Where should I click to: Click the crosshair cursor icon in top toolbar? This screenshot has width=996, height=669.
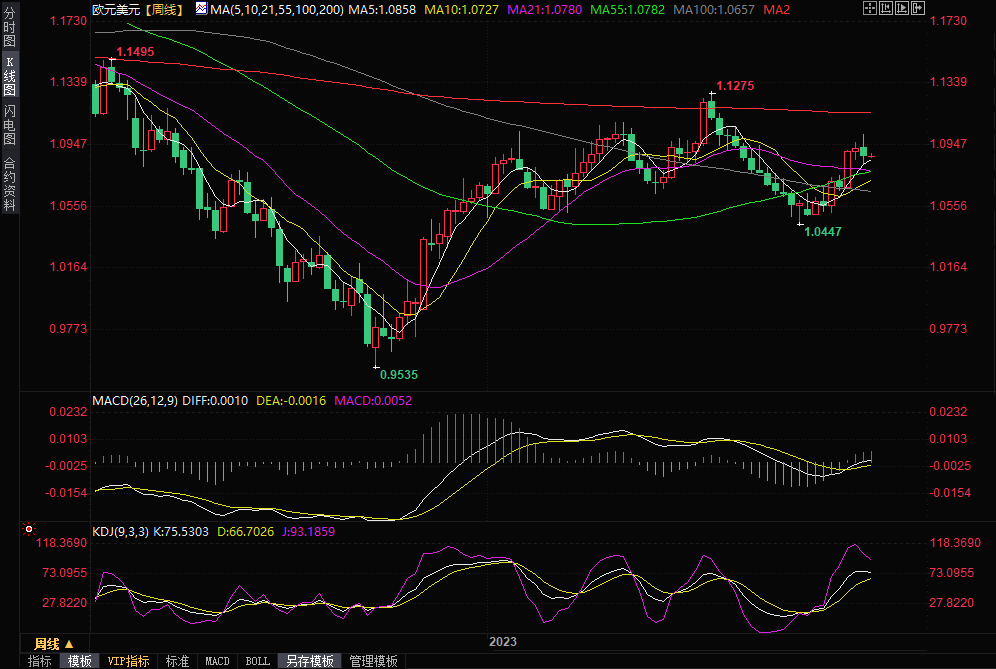(868, 9)
